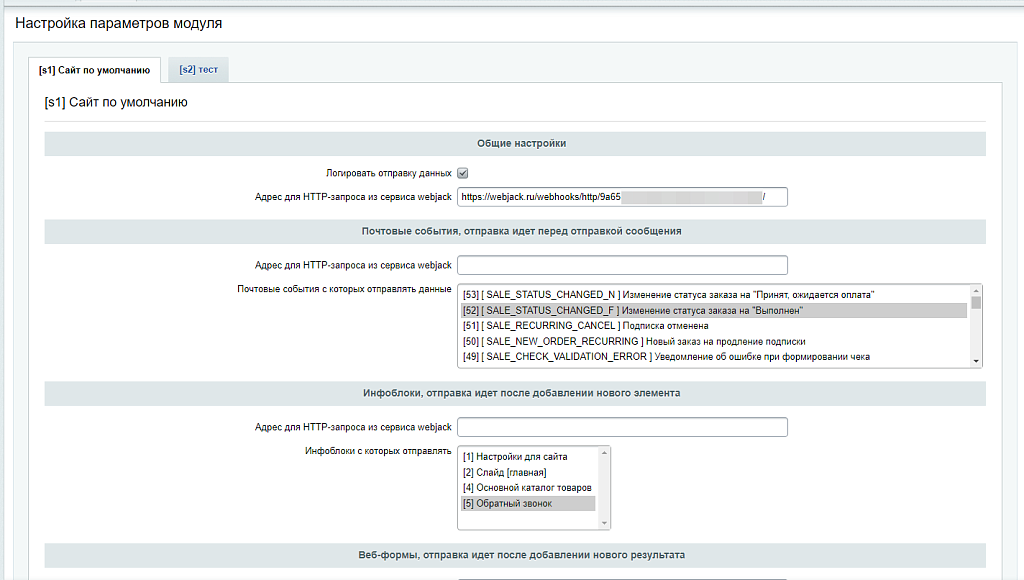1024x580 pixels.
Task: Choose infoblock [4] Основной каталог товаров
Action: point(527,488)
